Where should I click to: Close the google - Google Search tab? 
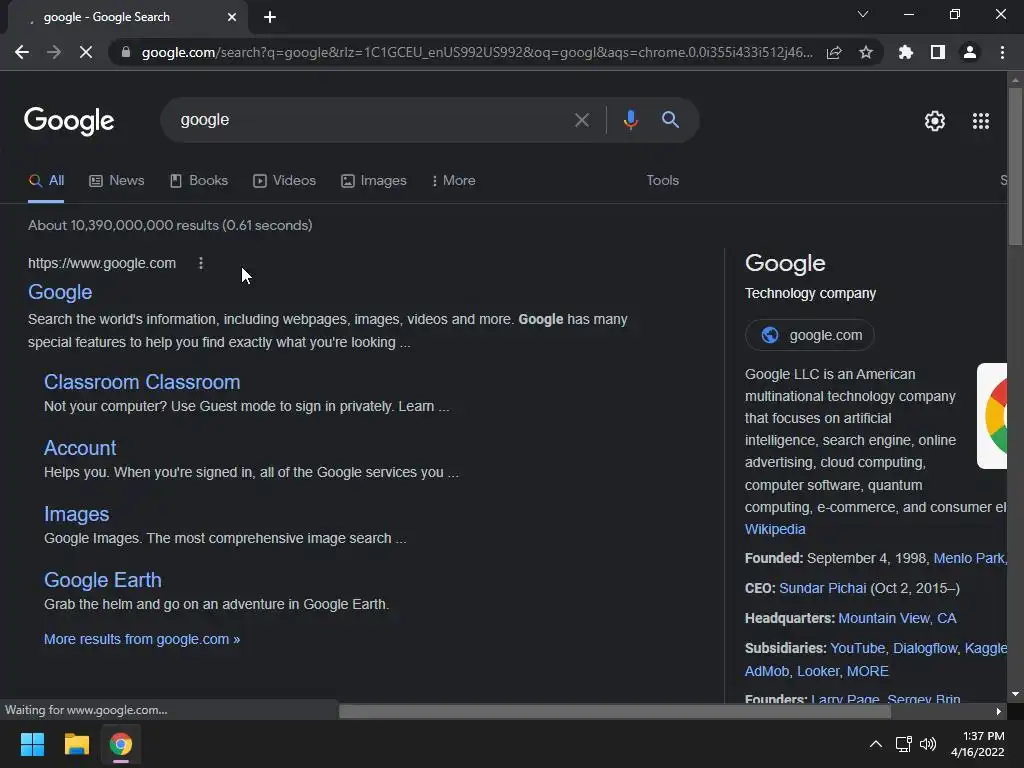[232, 17]
